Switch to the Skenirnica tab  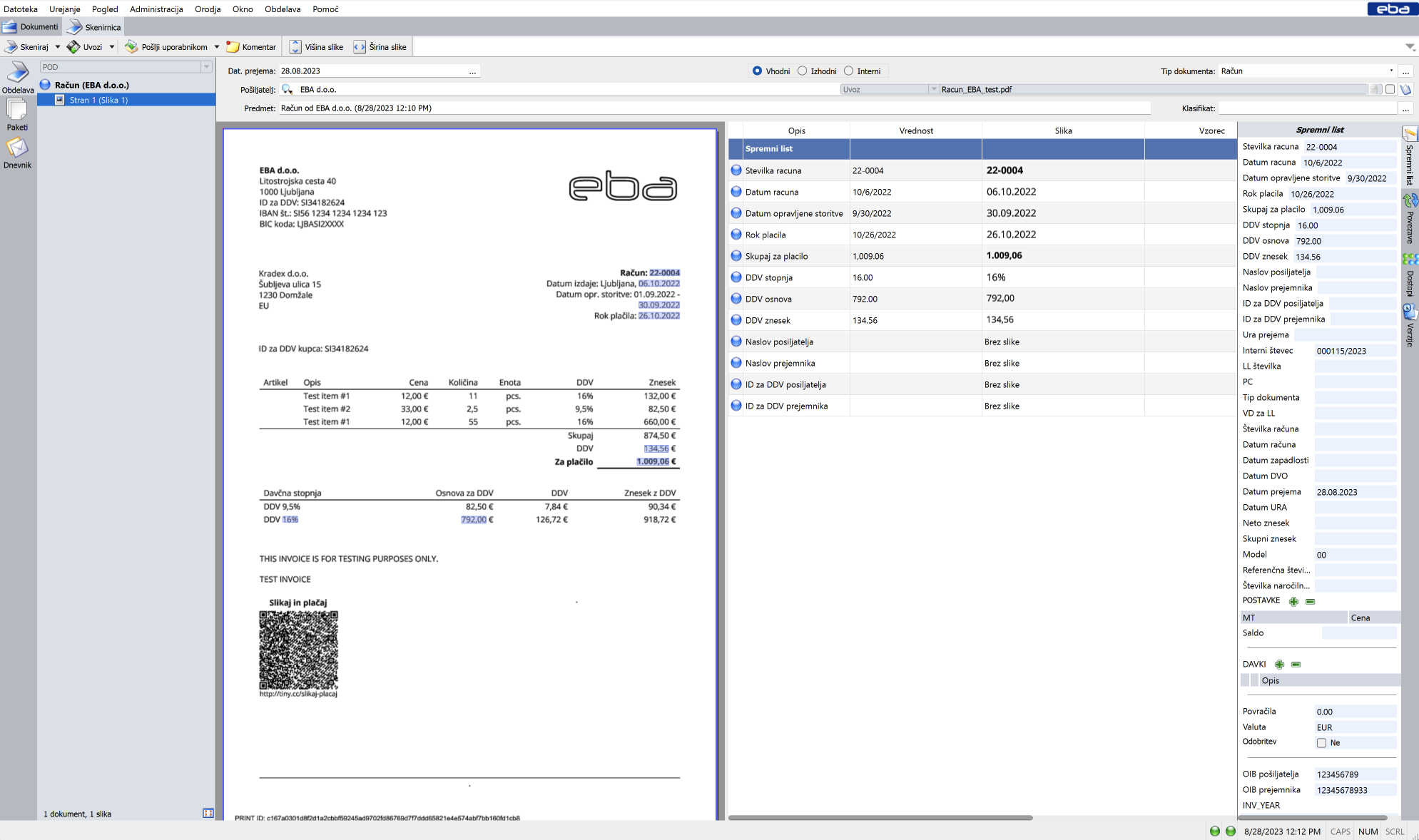[x=95, y=27]
